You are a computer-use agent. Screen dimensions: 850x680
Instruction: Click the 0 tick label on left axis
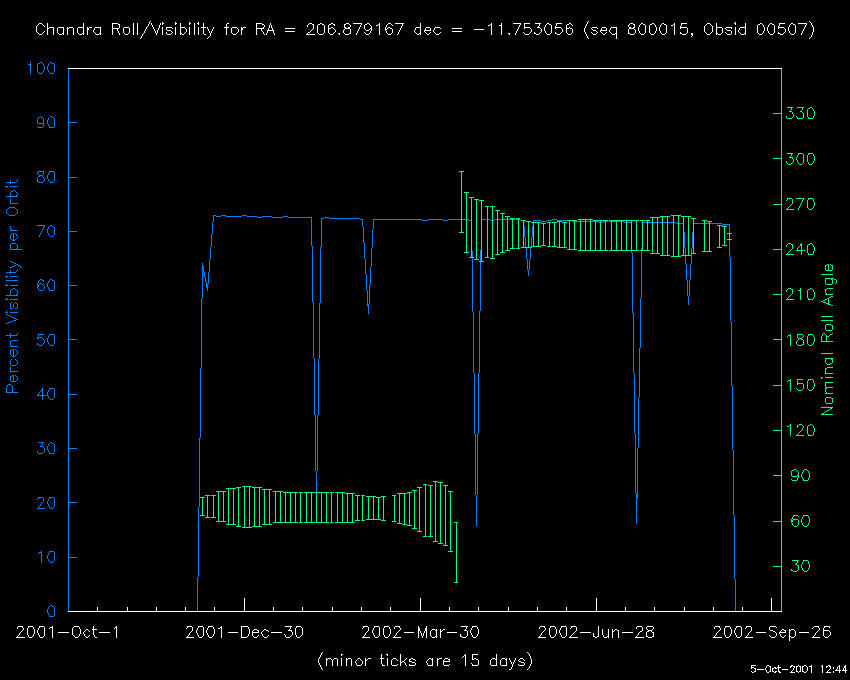[x=52, y=611]
